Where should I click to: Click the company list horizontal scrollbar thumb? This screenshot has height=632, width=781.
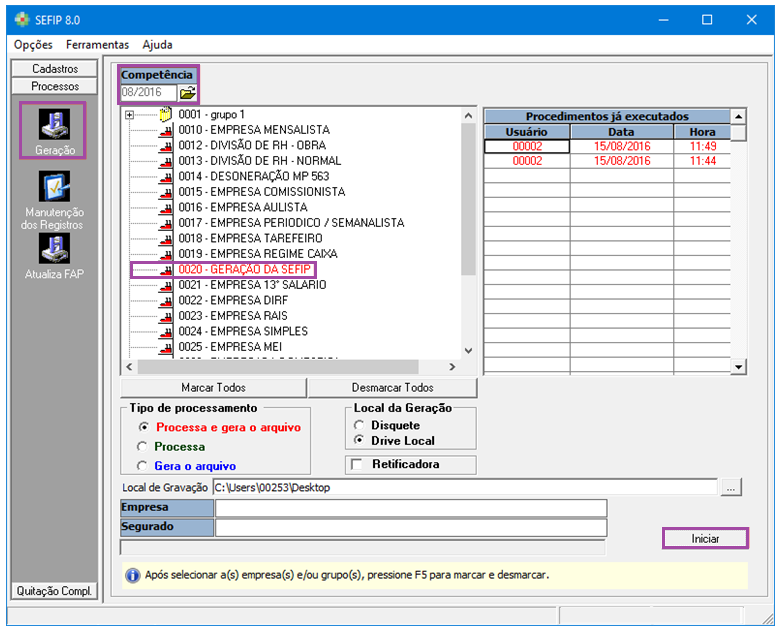point(278,367)
